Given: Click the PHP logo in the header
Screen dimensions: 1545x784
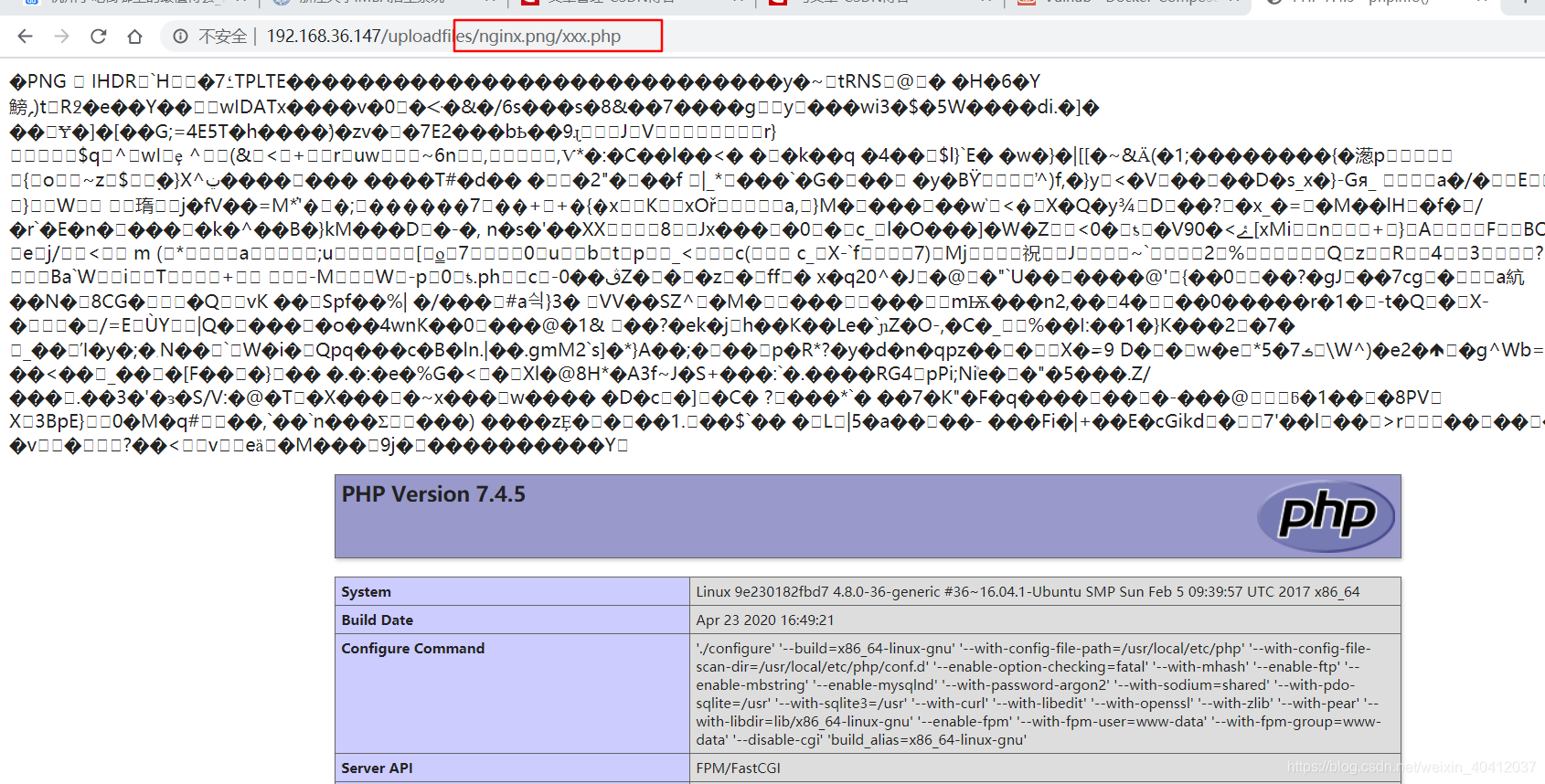Looking at the screenshot, I should pos(1325,516).
